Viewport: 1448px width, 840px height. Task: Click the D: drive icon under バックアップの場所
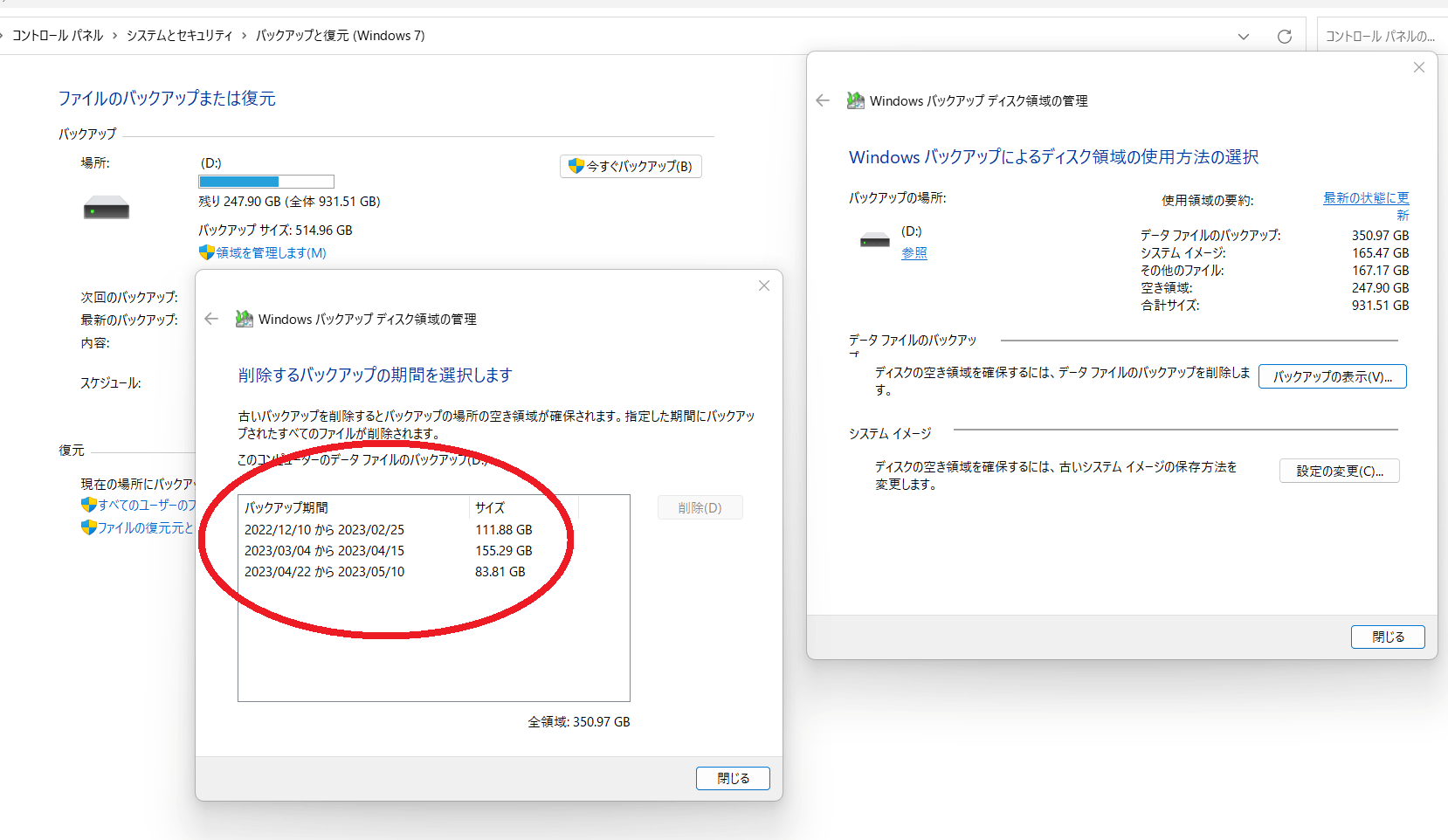(x=874, y=239)
